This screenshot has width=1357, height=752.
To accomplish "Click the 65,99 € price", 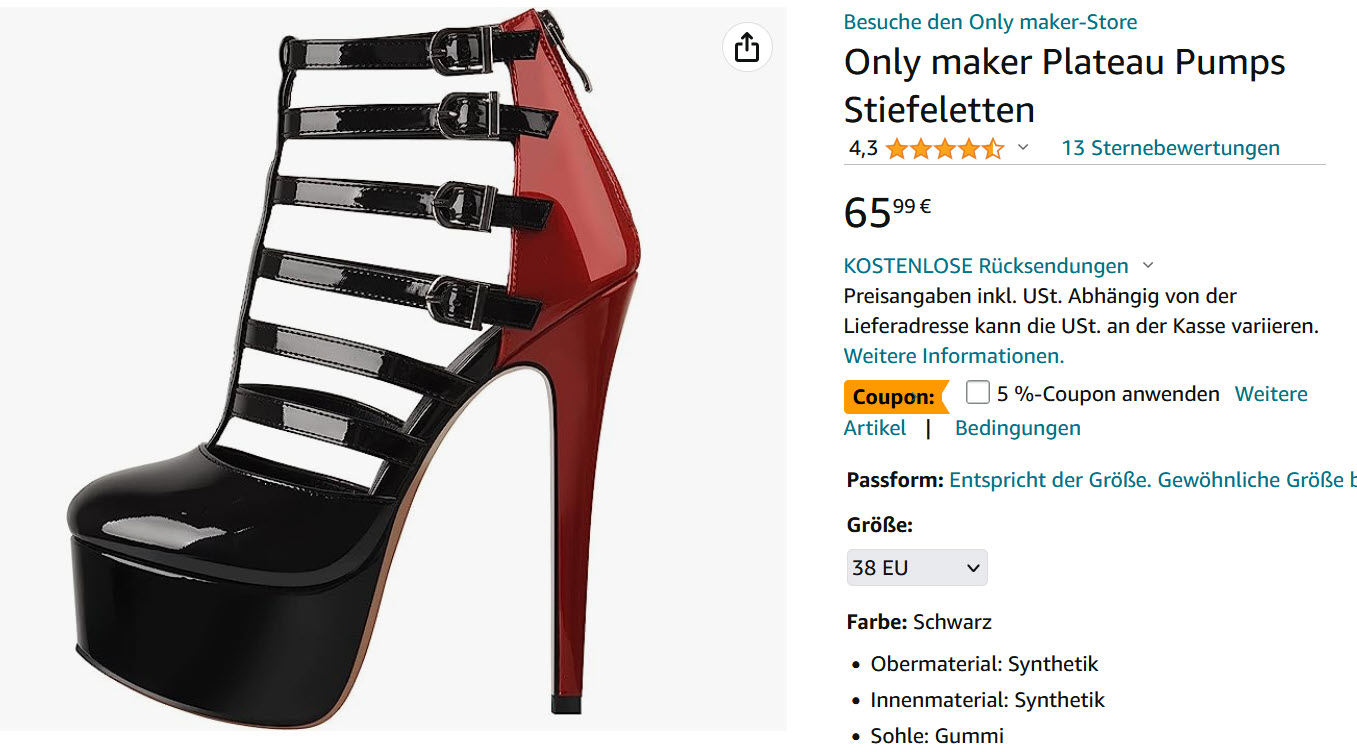I will tap(887, 211).
